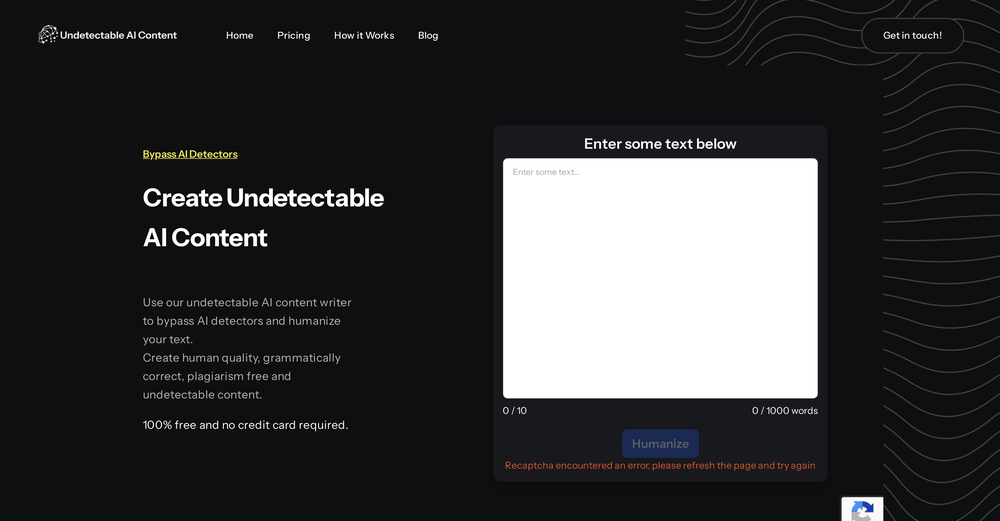This screenshot has width=1000, height=521.
Task: Follow the Bypass AI Detectors link
Action: click(190, 154)
